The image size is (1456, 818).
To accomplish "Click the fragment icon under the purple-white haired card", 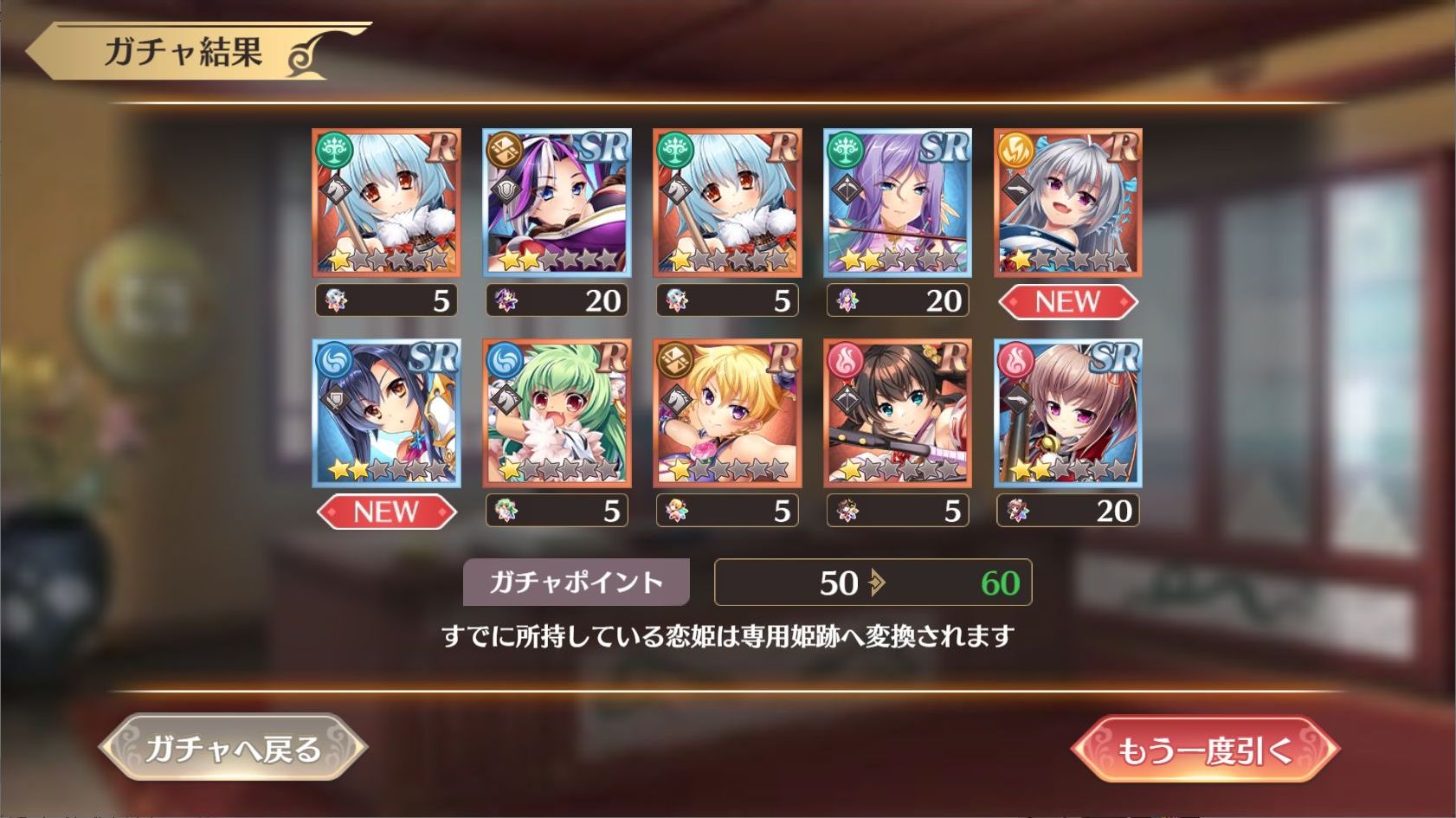I will pos(506,300).
